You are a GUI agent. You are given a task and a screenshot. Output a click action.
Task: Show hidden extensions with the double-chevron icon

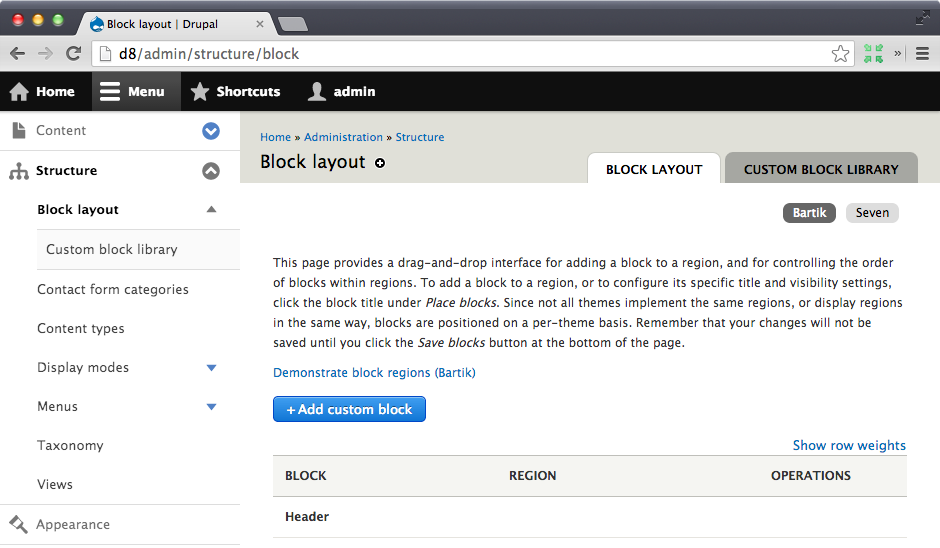click(x=897, y=53)
